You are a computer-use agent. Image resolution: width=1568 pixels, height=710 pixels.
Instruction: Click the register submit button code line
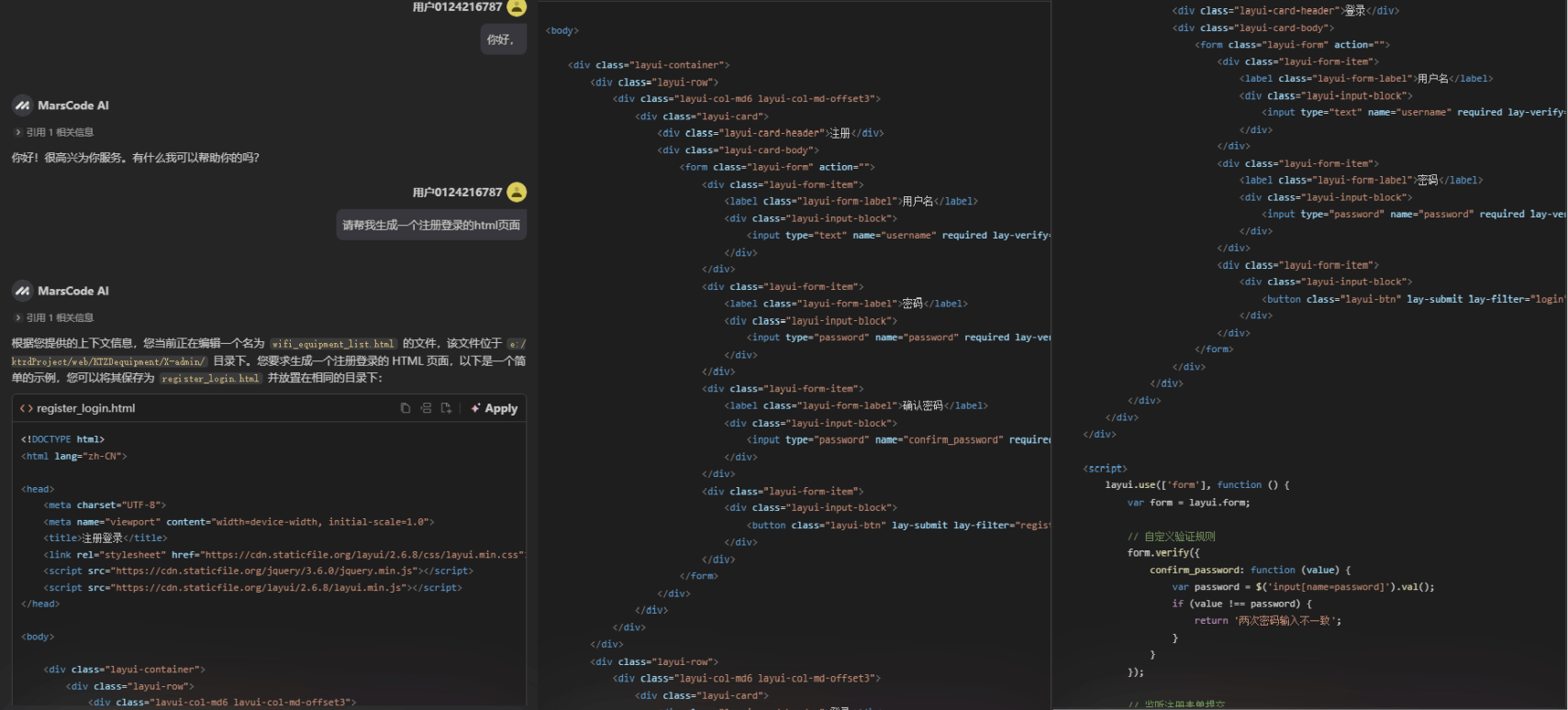(x=898, y=526)
